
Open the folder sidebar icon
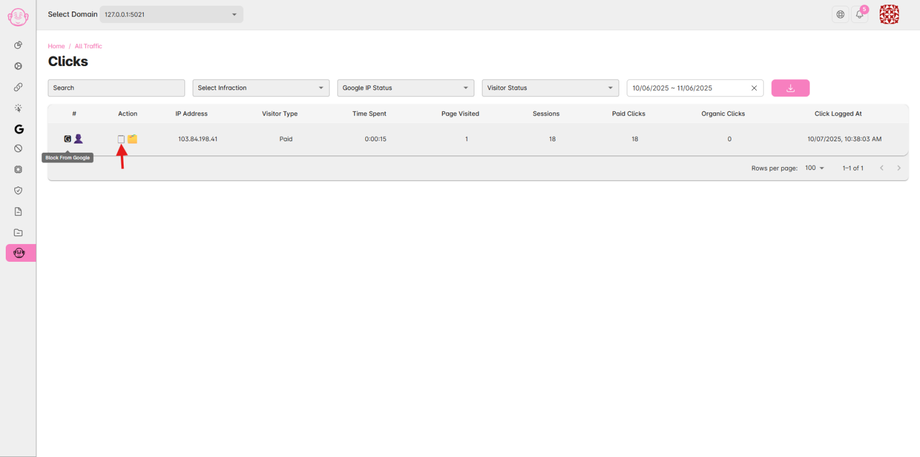[18, 232]
